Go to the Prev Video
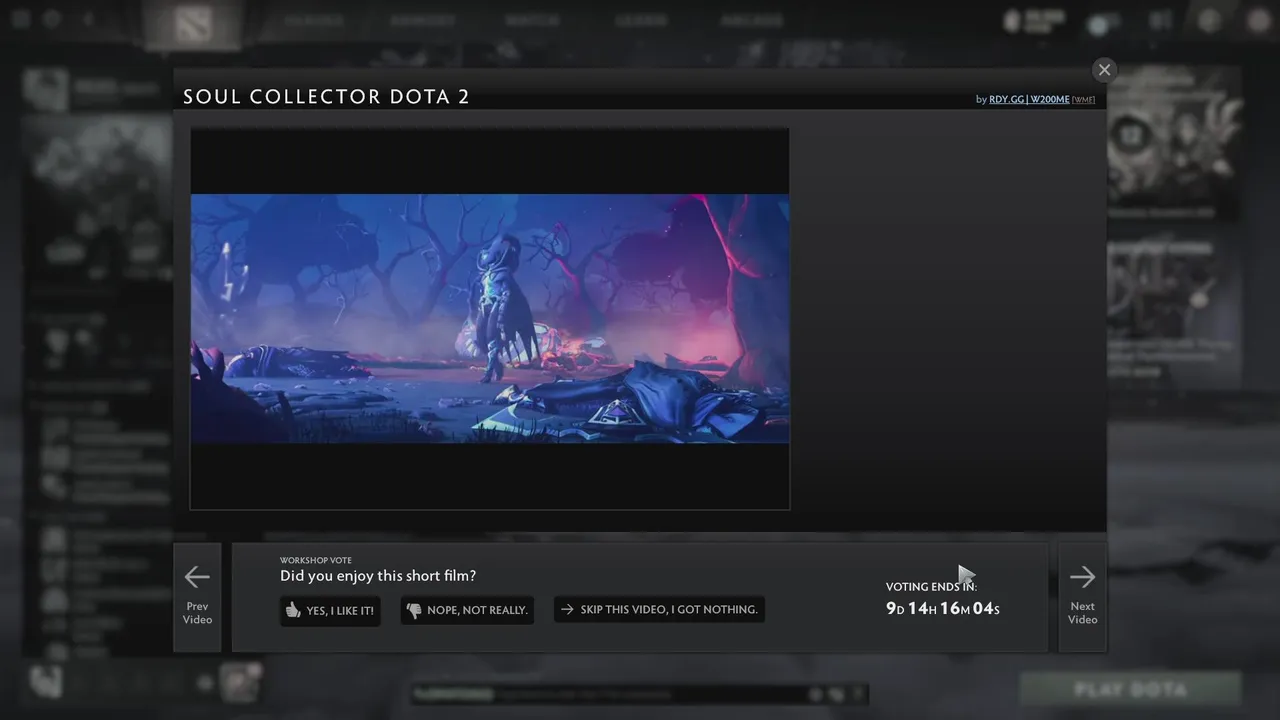 pos(197,597)
